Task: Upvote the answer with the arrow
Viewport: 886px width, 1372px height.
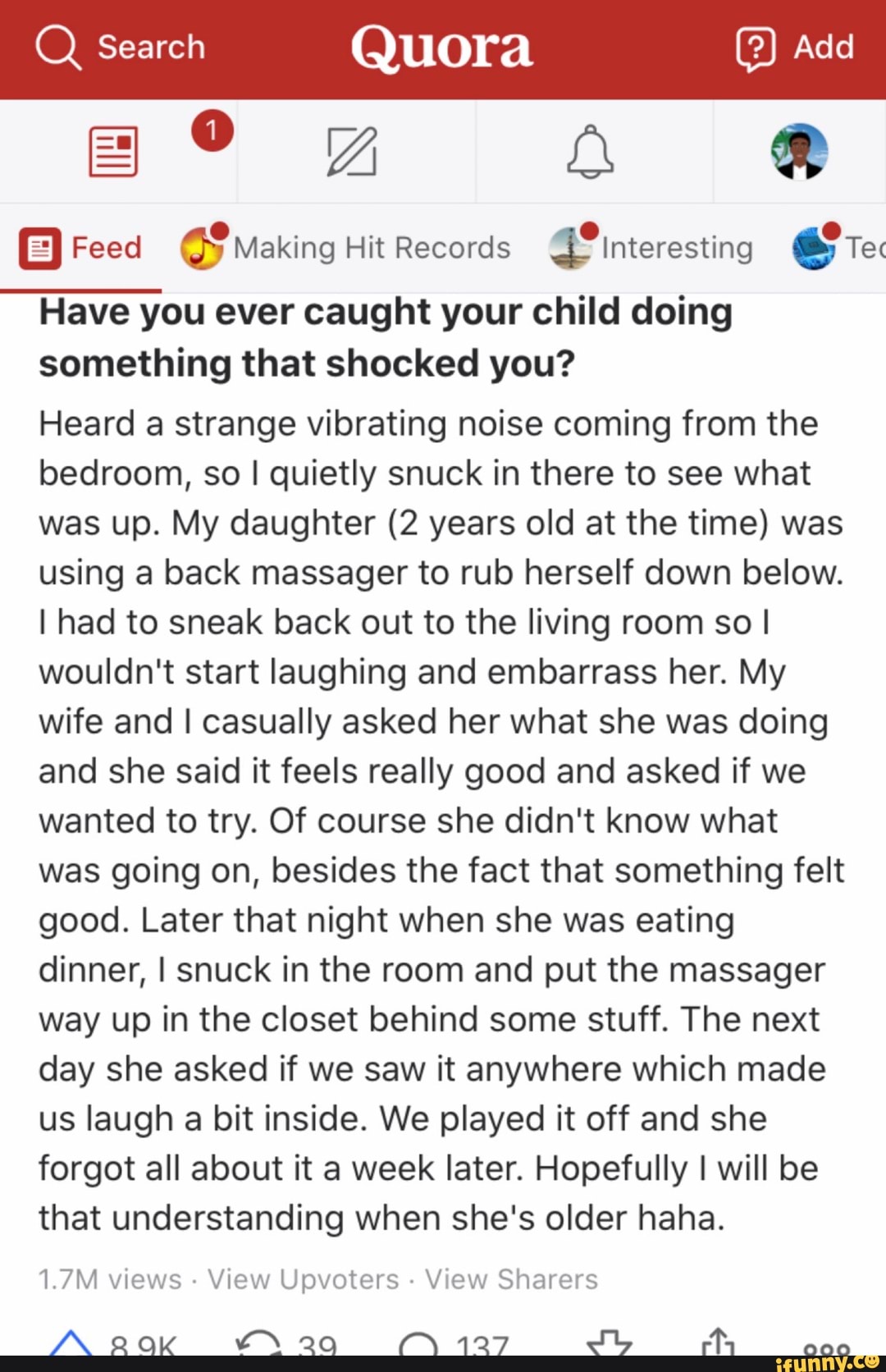Action: pyautogui.click(x=71, y=1344)
